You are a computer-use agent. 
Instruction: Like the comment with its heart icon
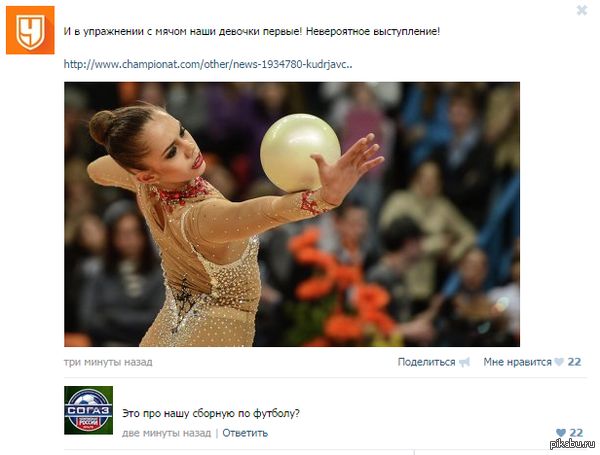coord(561,433)
